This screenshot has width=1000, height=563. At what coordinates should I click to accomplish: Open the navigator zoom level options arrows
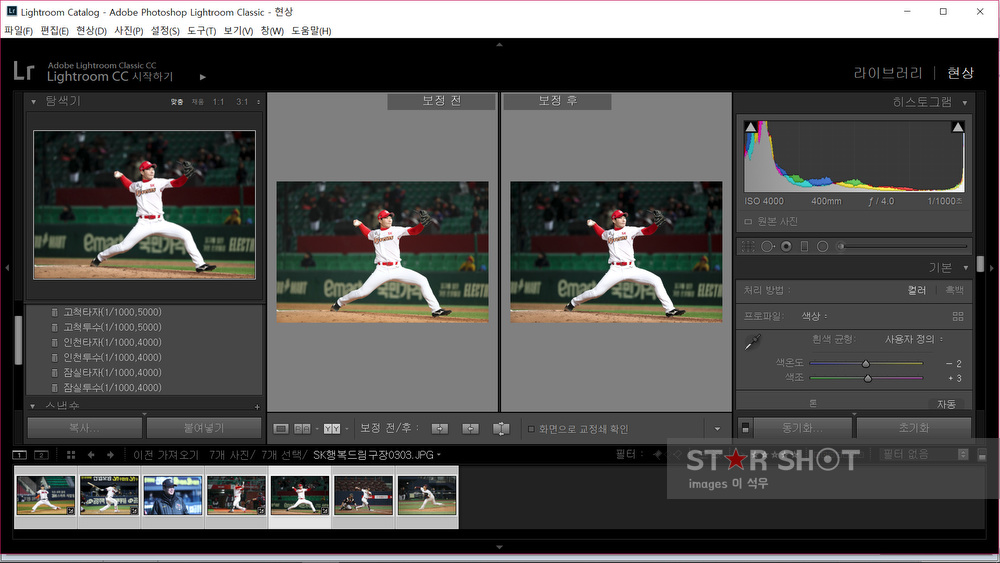(258, 102)
